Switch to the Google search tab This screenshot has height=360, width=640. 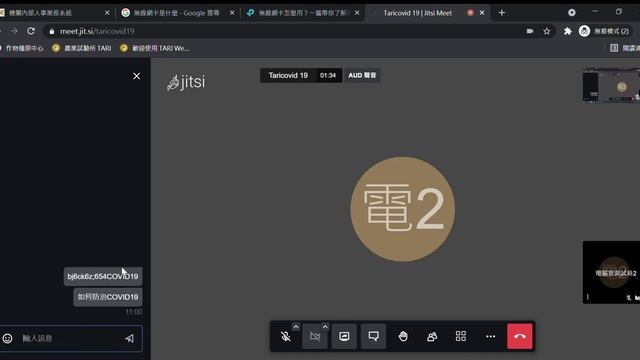176,13
